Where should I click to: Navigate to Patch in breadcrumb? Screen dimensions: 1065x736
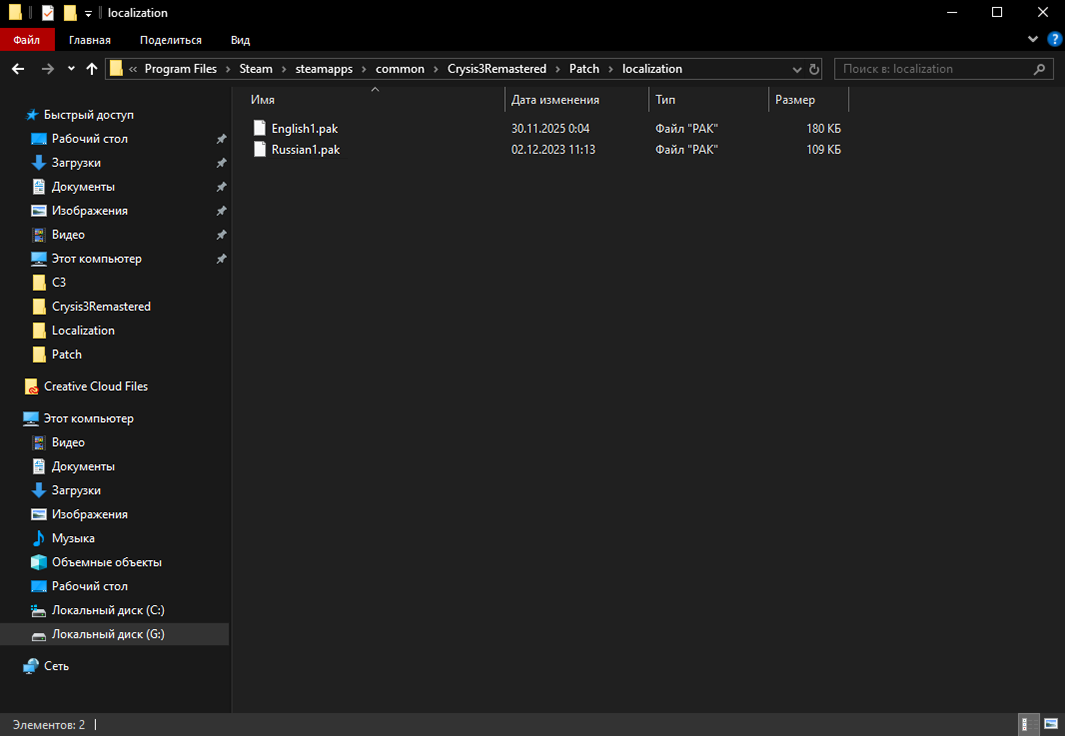pos(584,69)
